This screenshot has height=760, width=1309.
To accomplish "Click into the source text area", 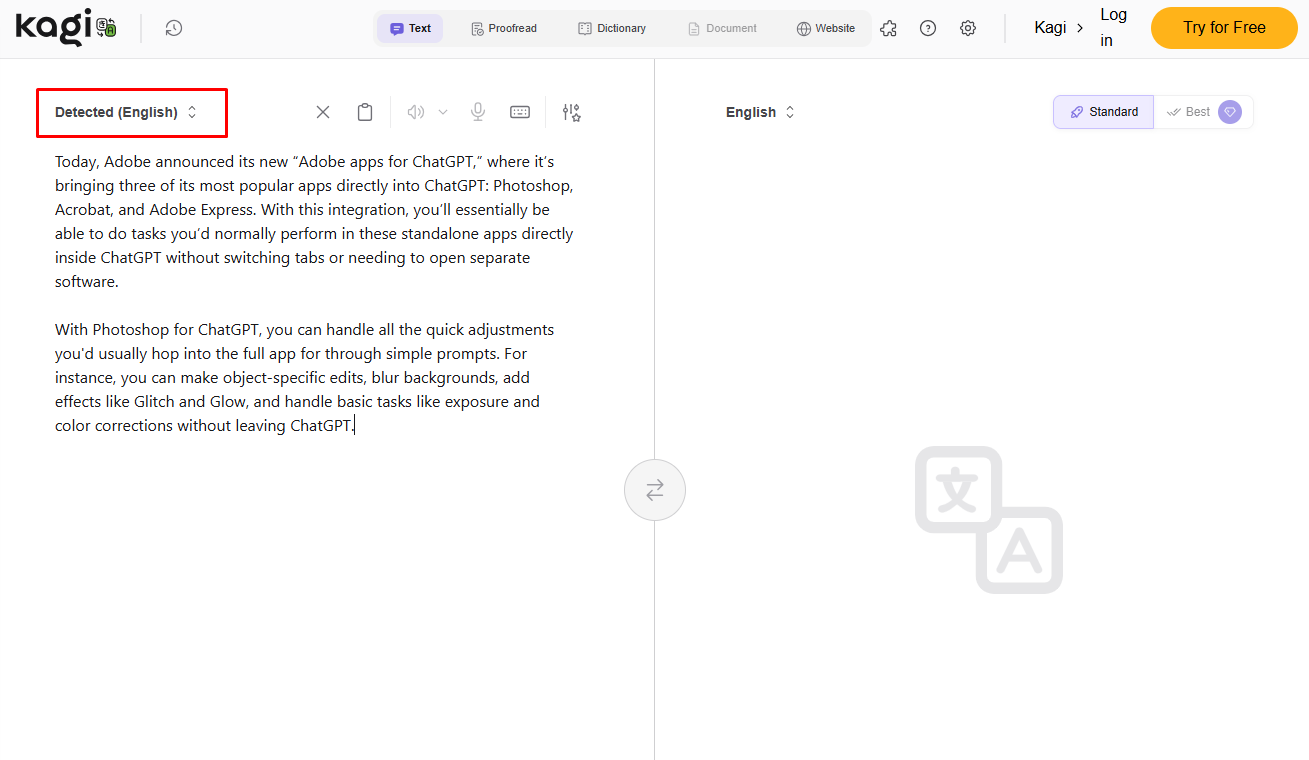I will coord(316,293).
